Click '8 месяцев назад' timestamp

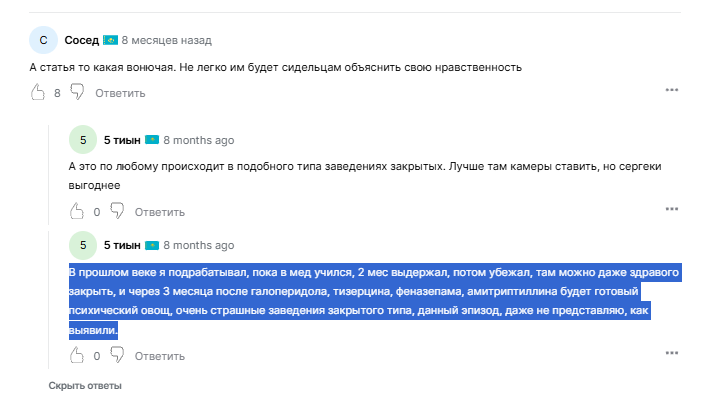(166, 40)
